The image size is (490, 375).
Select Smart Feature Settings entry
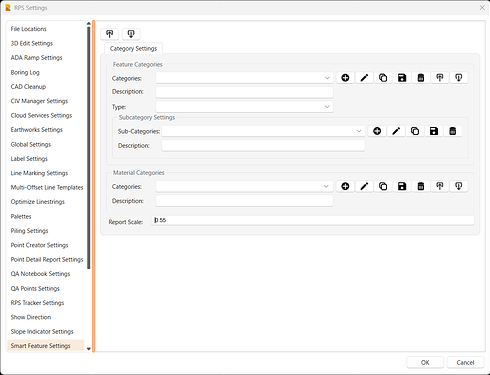[x=46, y=346]
